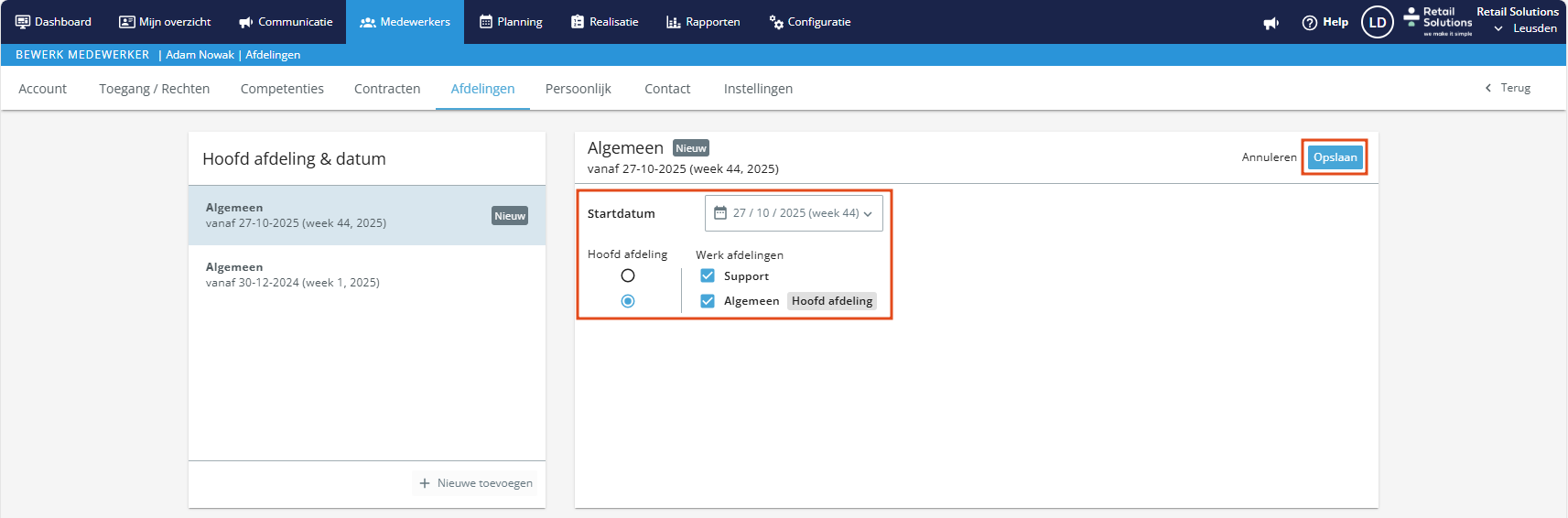Open the Planning calendar icon
1568x518 pixels.
tap(485, 22)
